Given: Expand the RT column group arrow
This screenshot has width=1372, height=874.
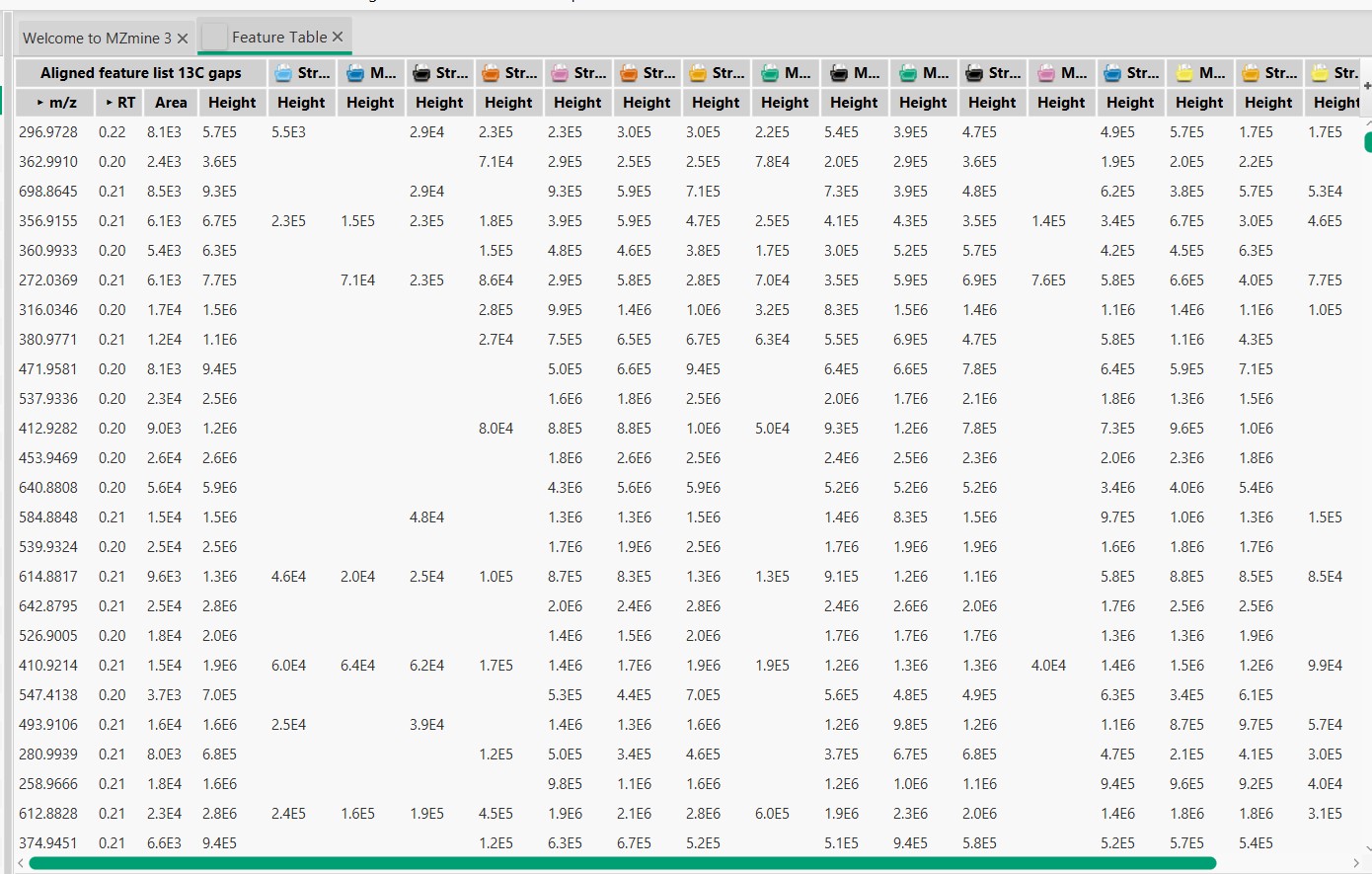Looking at the screenshot, I should coord(110,103).
